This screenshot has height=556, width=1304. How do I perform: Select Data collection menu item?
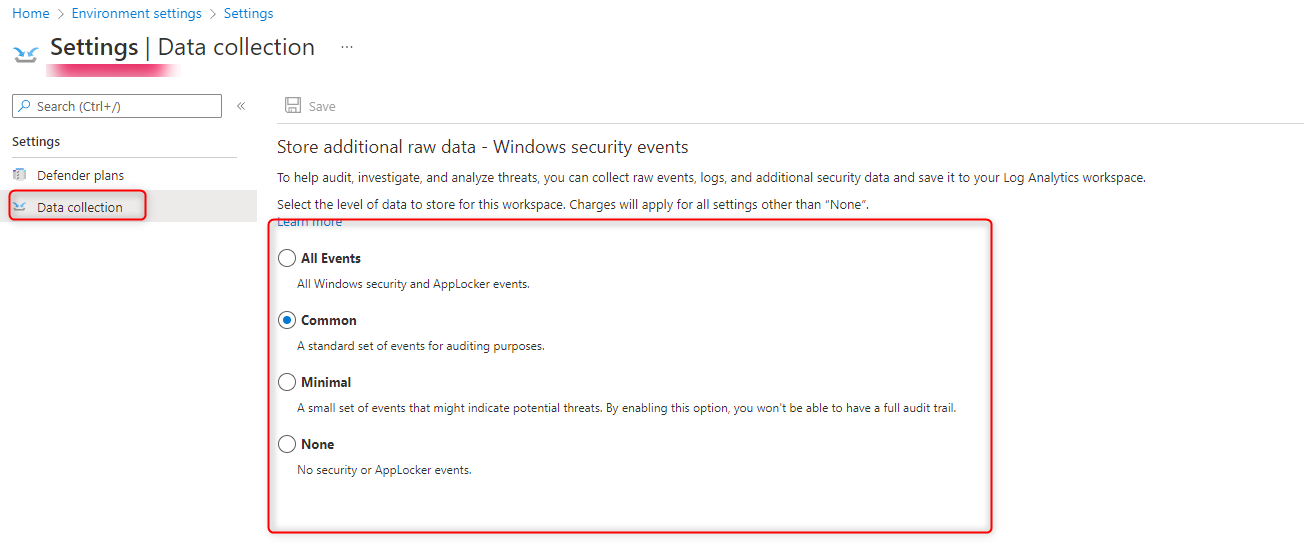(x=80, y=207)
